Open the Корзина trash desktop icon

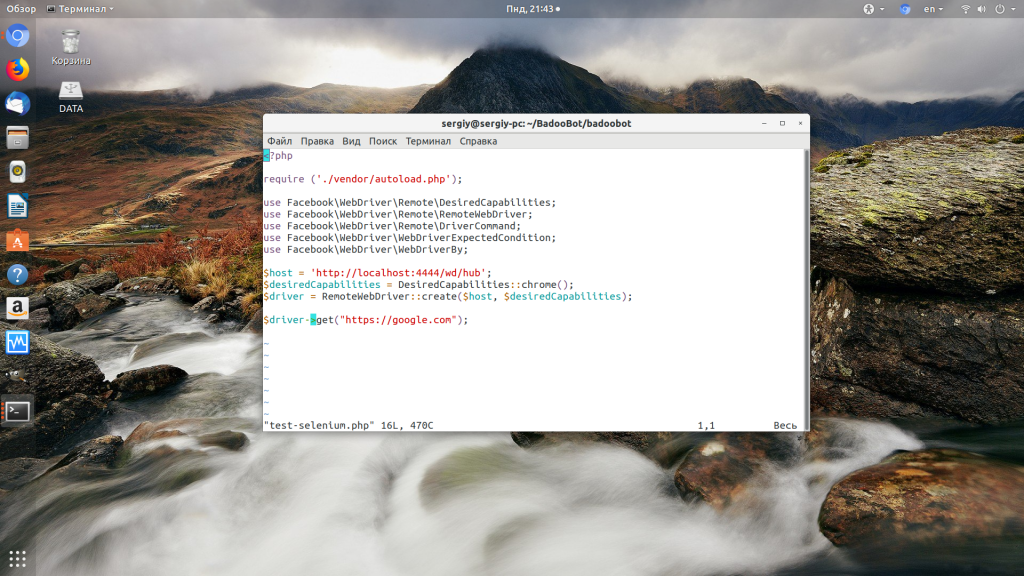tap(71, 47)
